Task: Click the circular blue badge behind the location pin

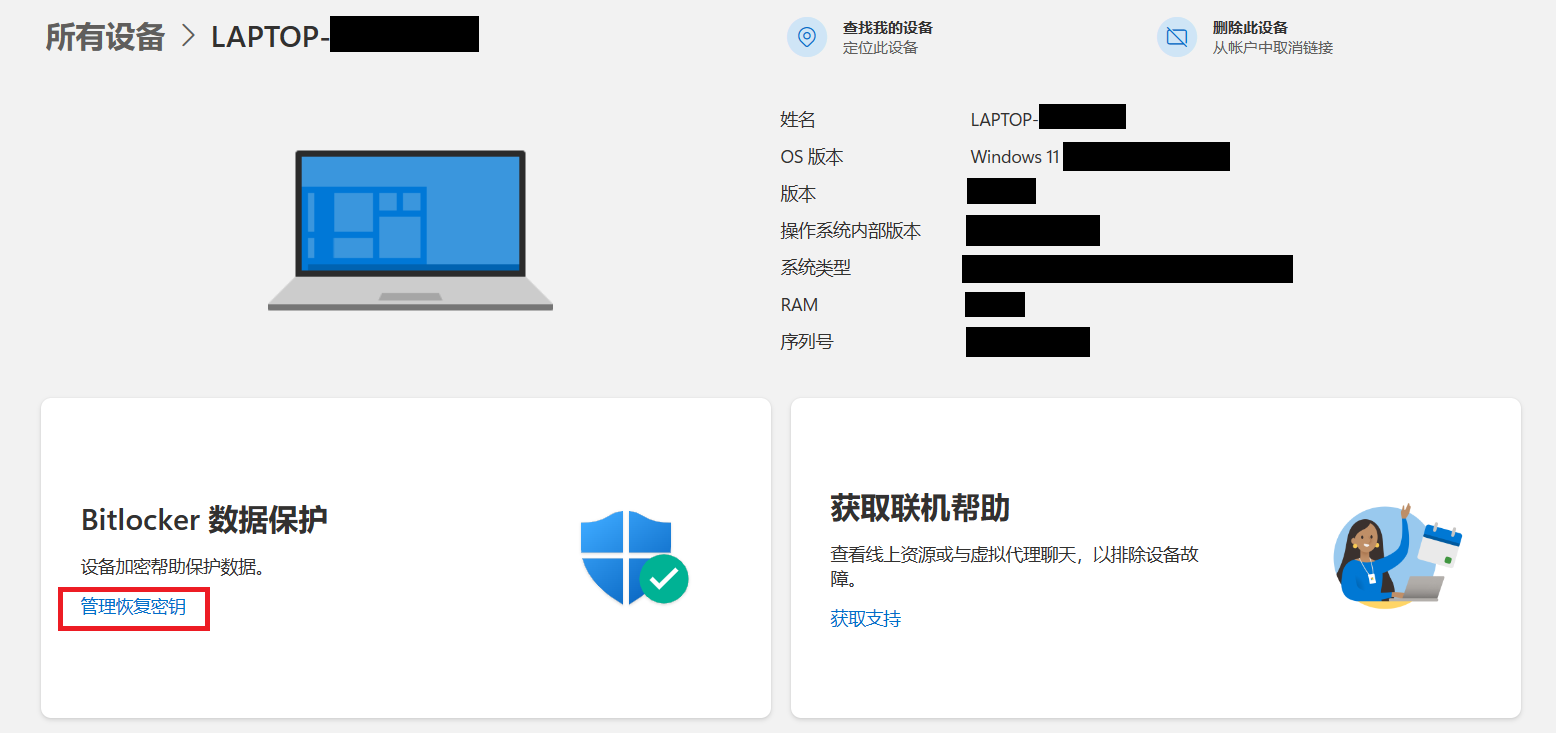Action: (807, 37)
